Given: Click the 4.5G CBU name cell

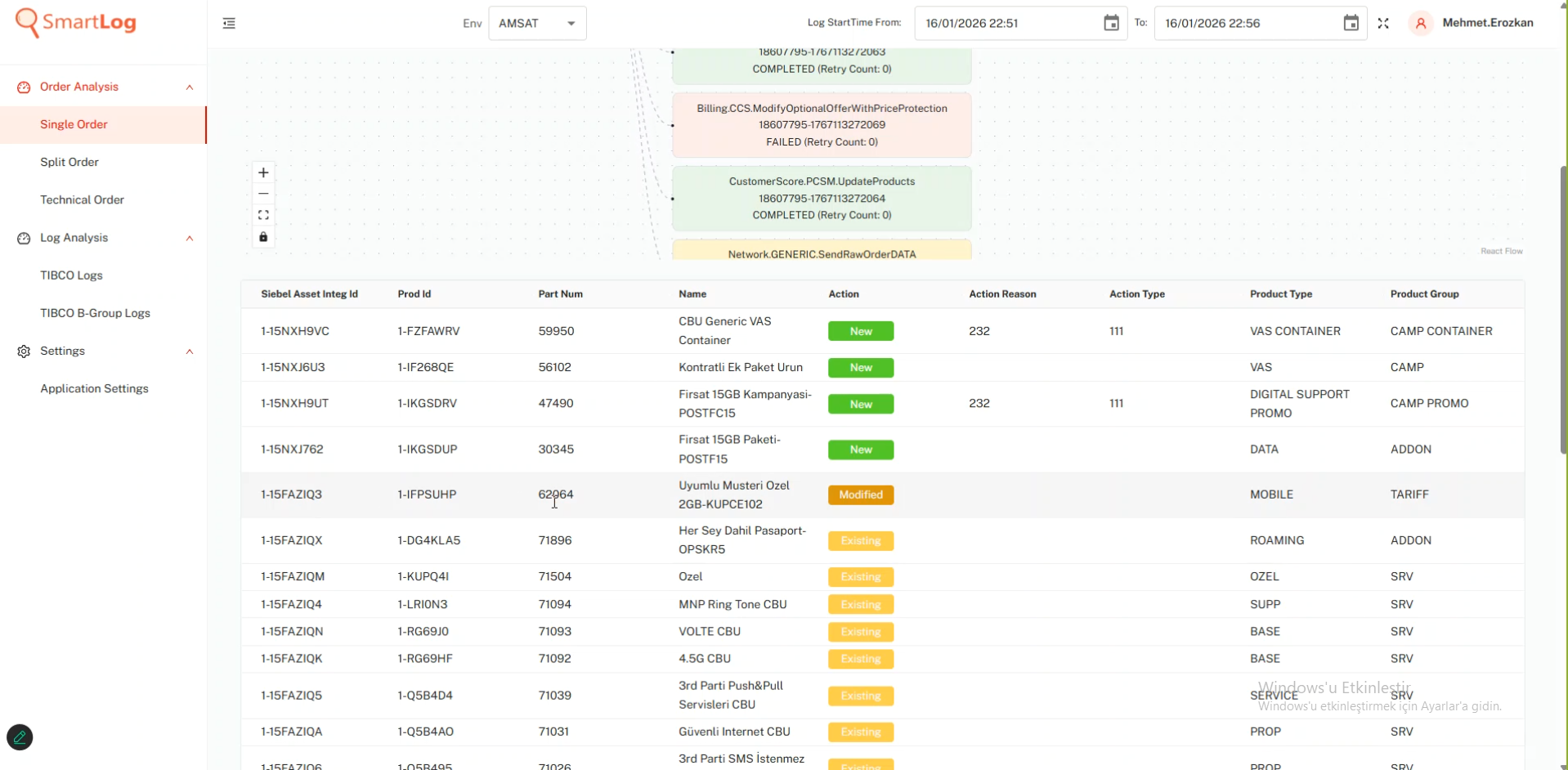Looking at the screenshot, I should pyautogui.click(x=705, y=658).
